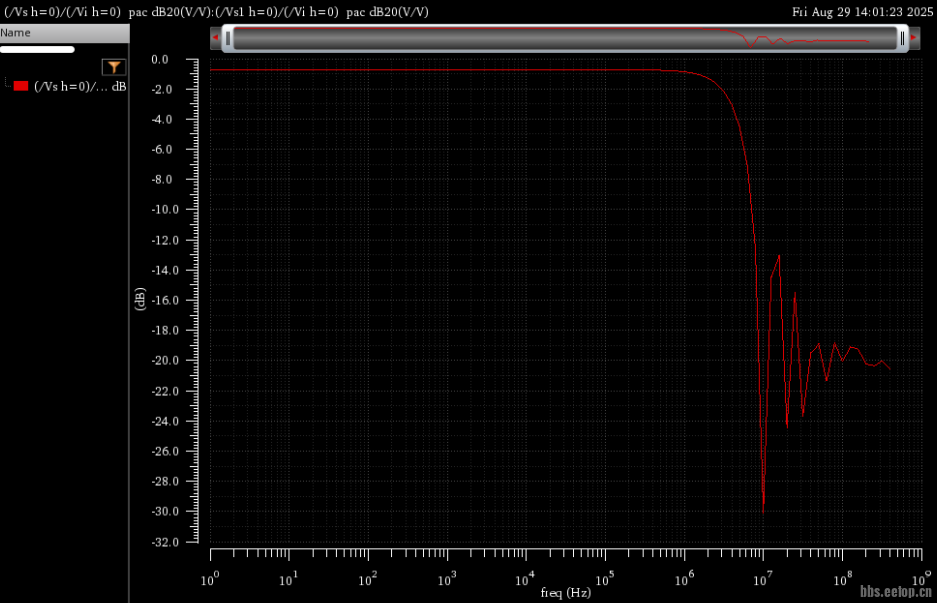Click the red trace color swatch in legend

(x=21, y=86)
